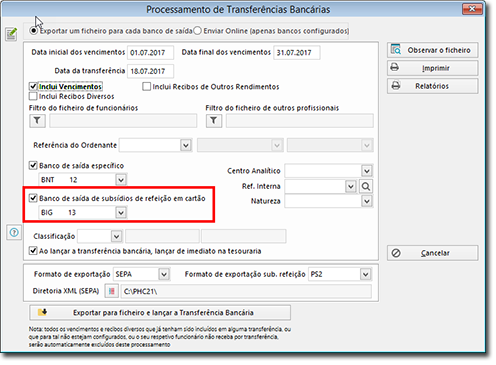Click the Imprimir button
This screenshot has height=365, width=496.
pyautogui.click(x=432, y=68)
